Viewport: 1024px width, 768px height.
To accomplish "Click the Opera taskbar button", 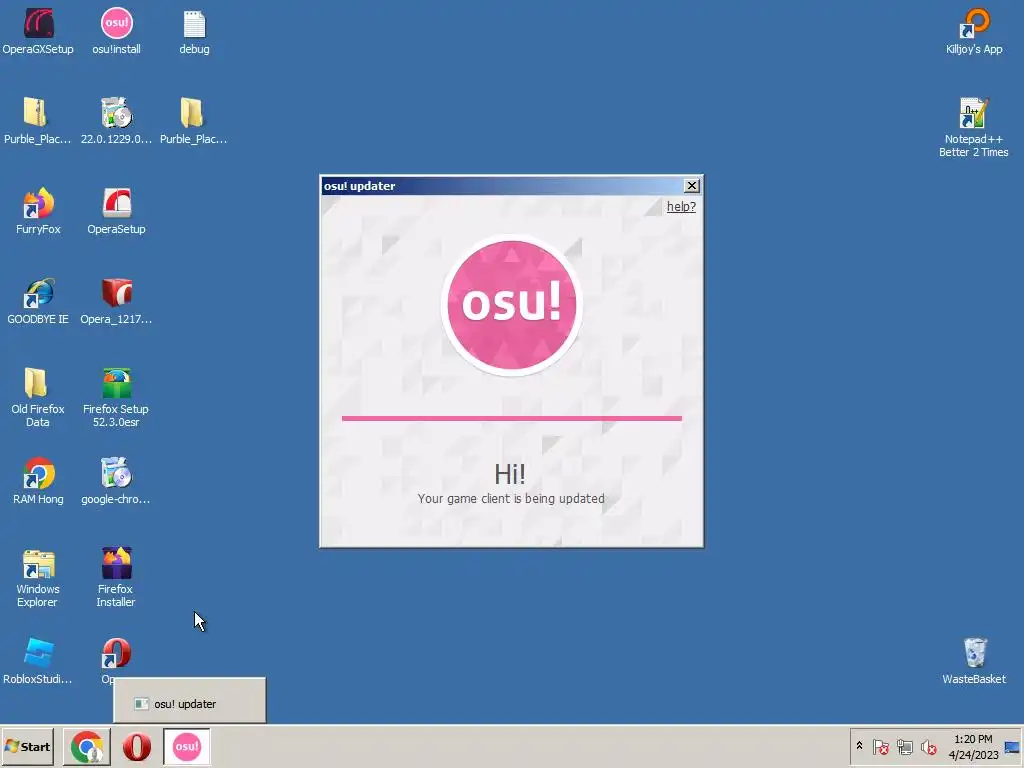I will [136, 746].
